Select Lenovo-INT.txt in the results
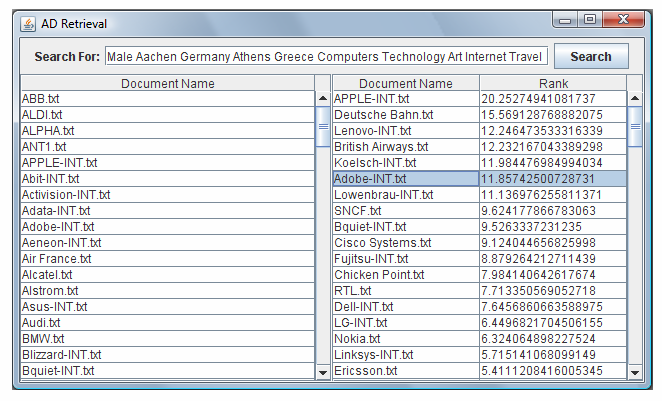 pyautogui.click(x=406, y=131)
